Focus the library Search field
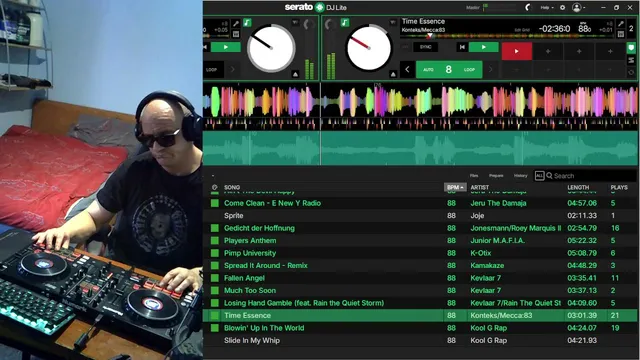 [x=591, y=176]
